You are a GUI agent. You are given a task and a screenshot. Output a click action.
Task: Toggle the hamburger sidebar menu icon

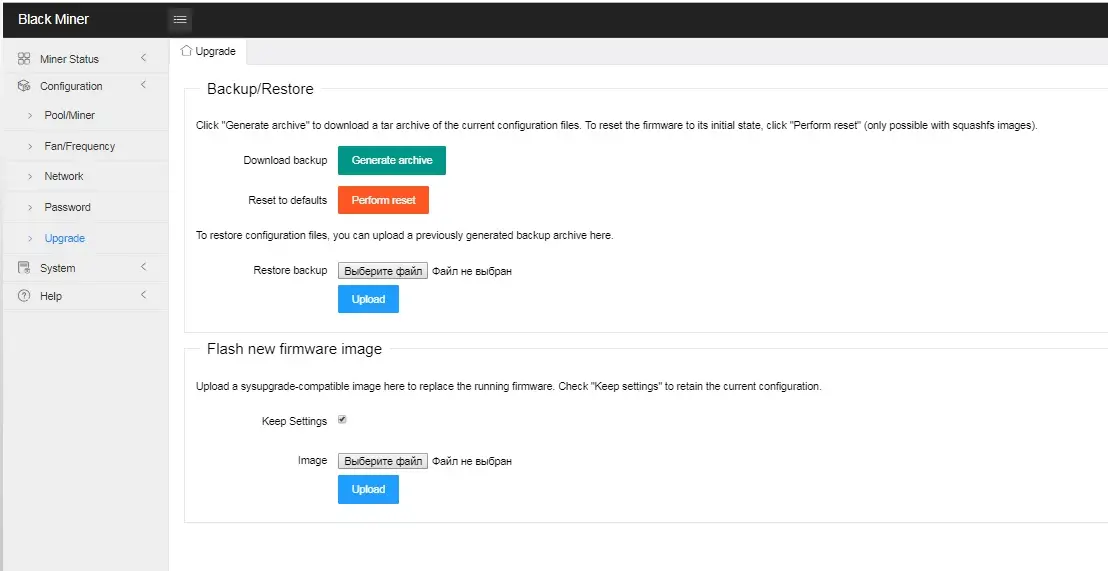pyautogui.click(x=180, y=20)
